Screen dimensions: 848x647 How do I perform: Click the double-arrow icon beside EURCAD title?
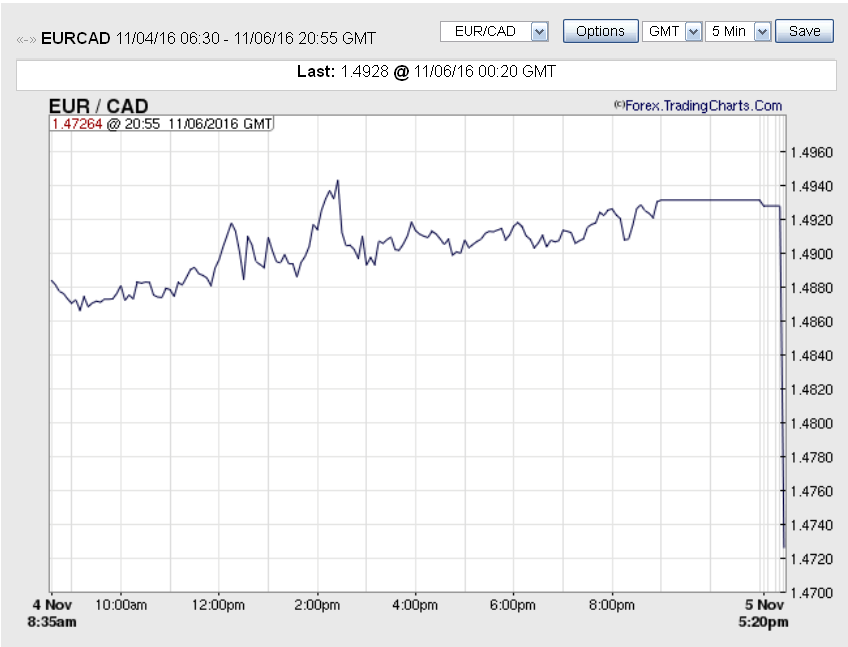26,39
